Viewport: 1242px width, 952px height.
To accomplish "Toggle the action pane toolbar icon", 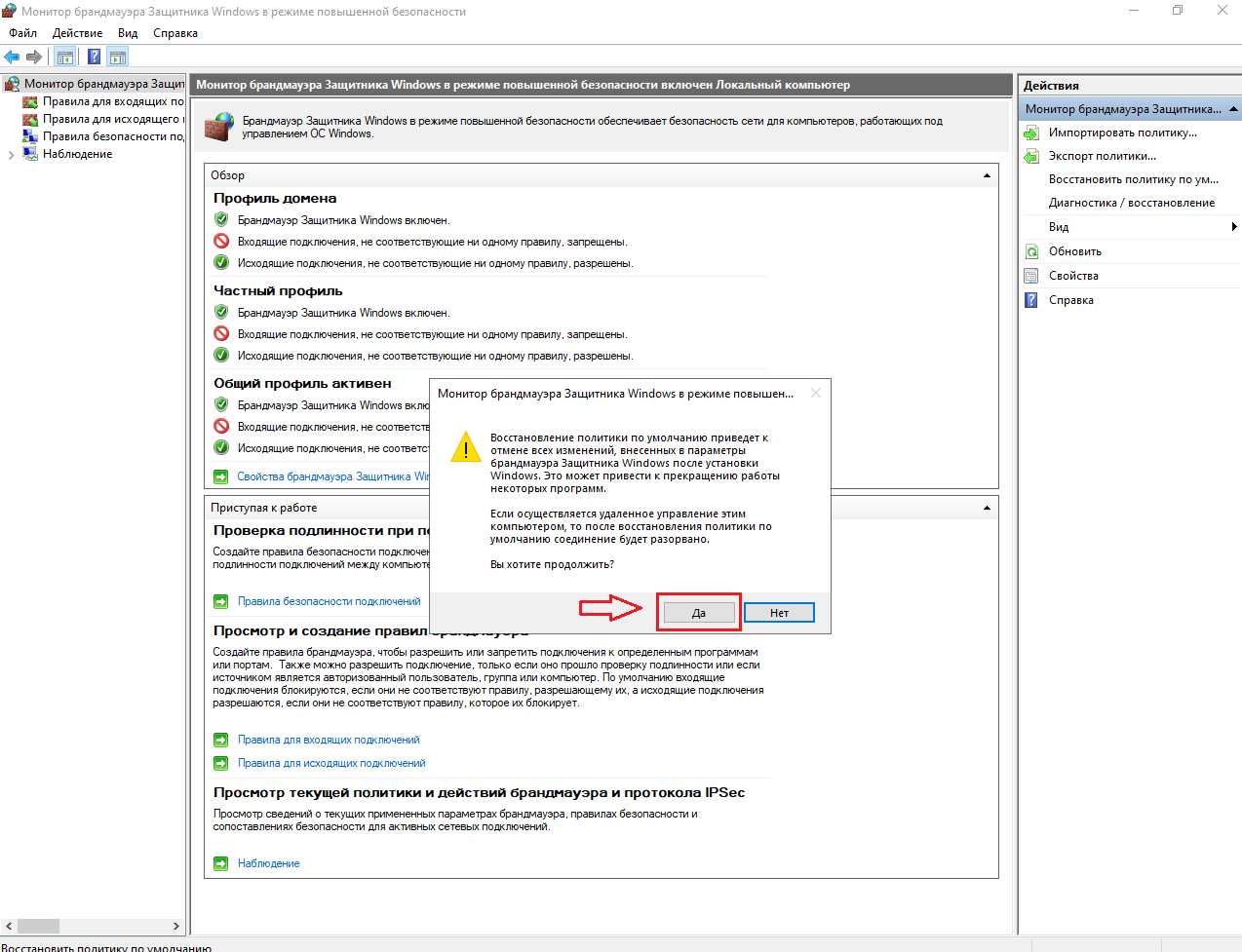I will tap(118, 57).
